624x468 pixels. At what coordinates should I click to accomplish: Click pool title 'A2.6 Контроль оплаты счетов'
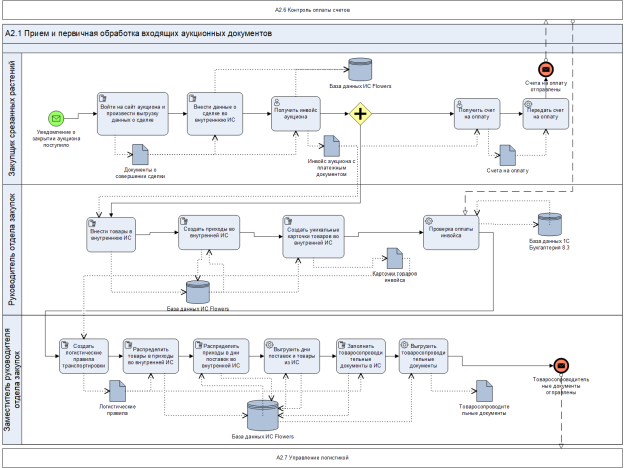coord(312,10)
